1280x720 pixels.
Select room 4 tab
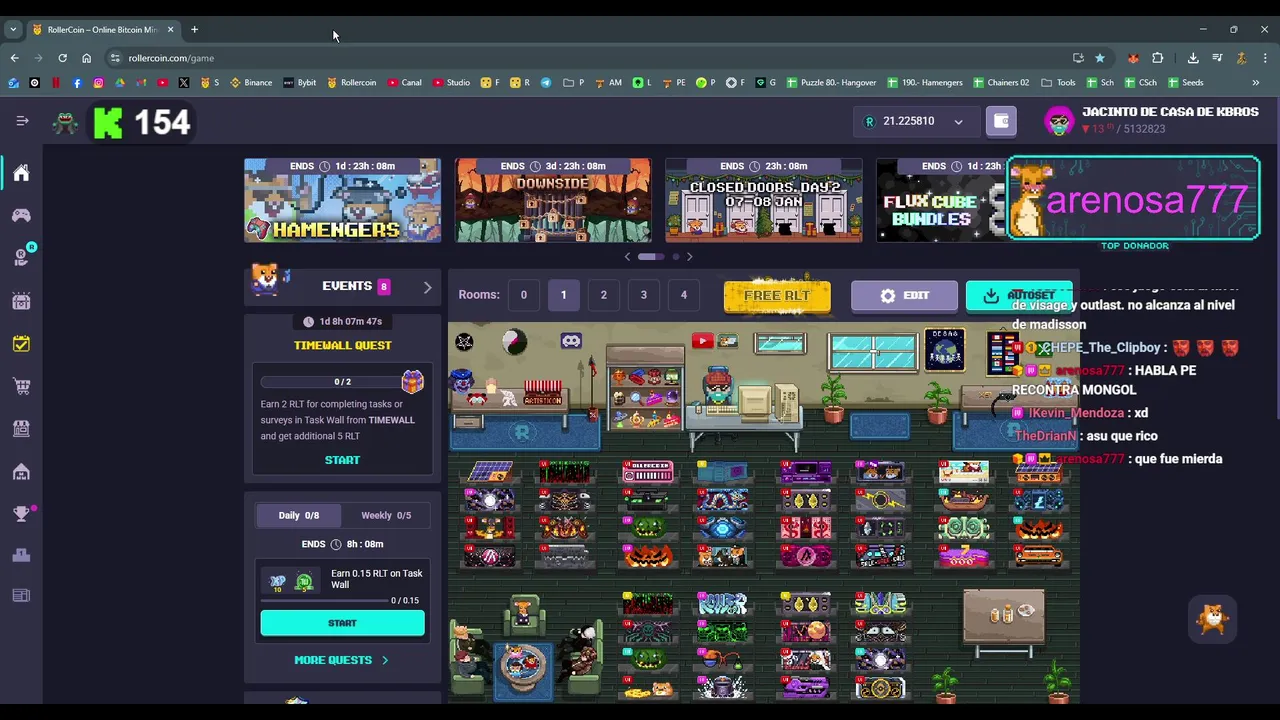[684, 295]
